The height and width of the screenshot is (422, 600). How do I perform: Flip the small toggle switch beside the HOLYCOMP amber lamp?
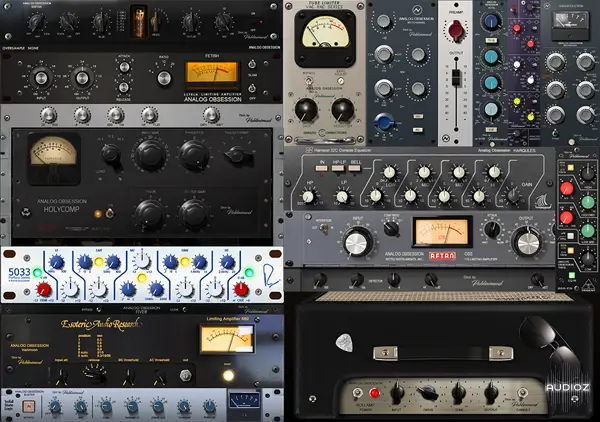(x=110, y=213)
